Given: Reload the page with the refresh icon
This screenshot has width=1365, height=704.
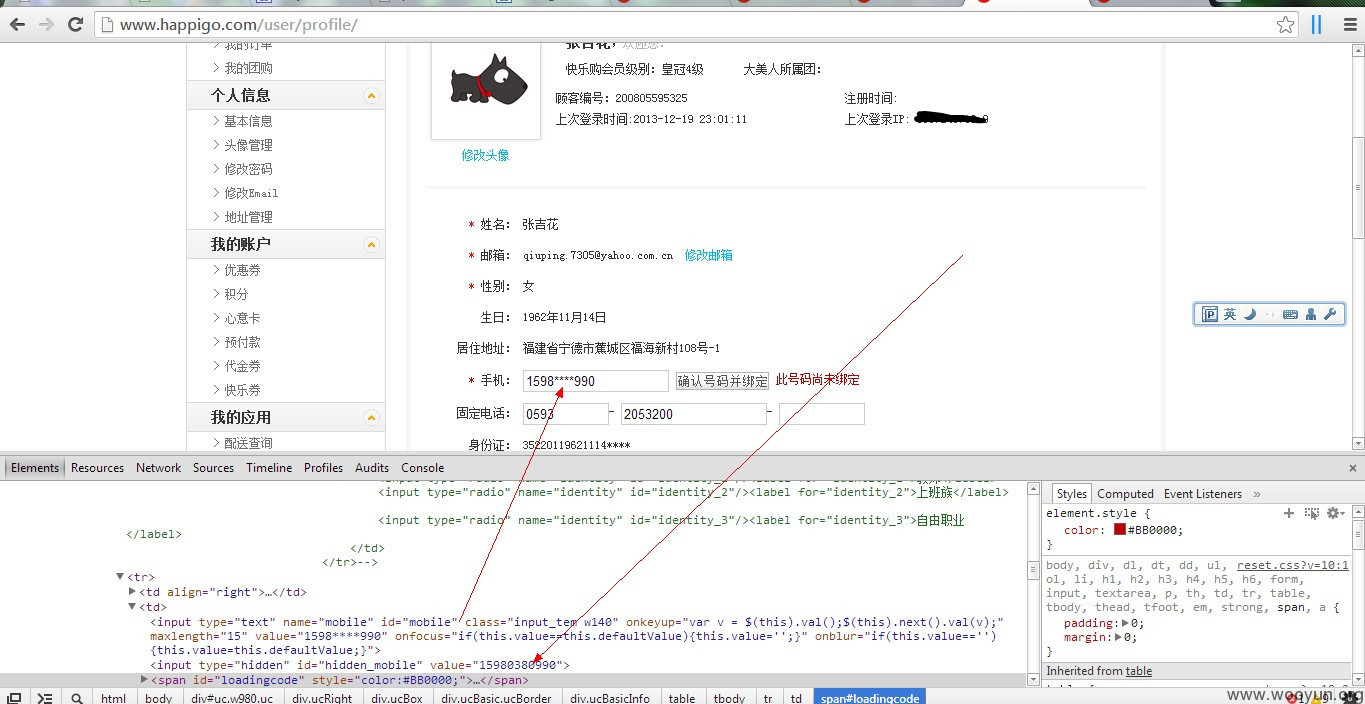Looking at the screenshot, I should [75, 25].
